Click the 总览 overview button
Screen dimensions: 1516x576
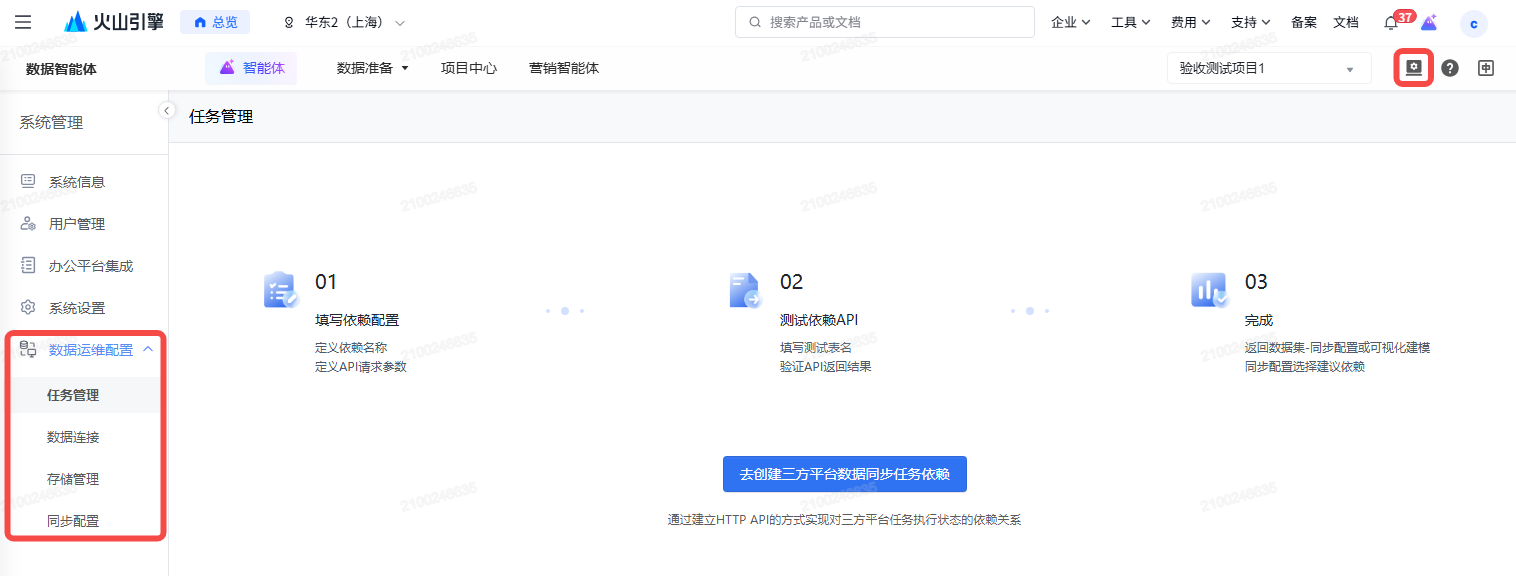coord(215,22)
